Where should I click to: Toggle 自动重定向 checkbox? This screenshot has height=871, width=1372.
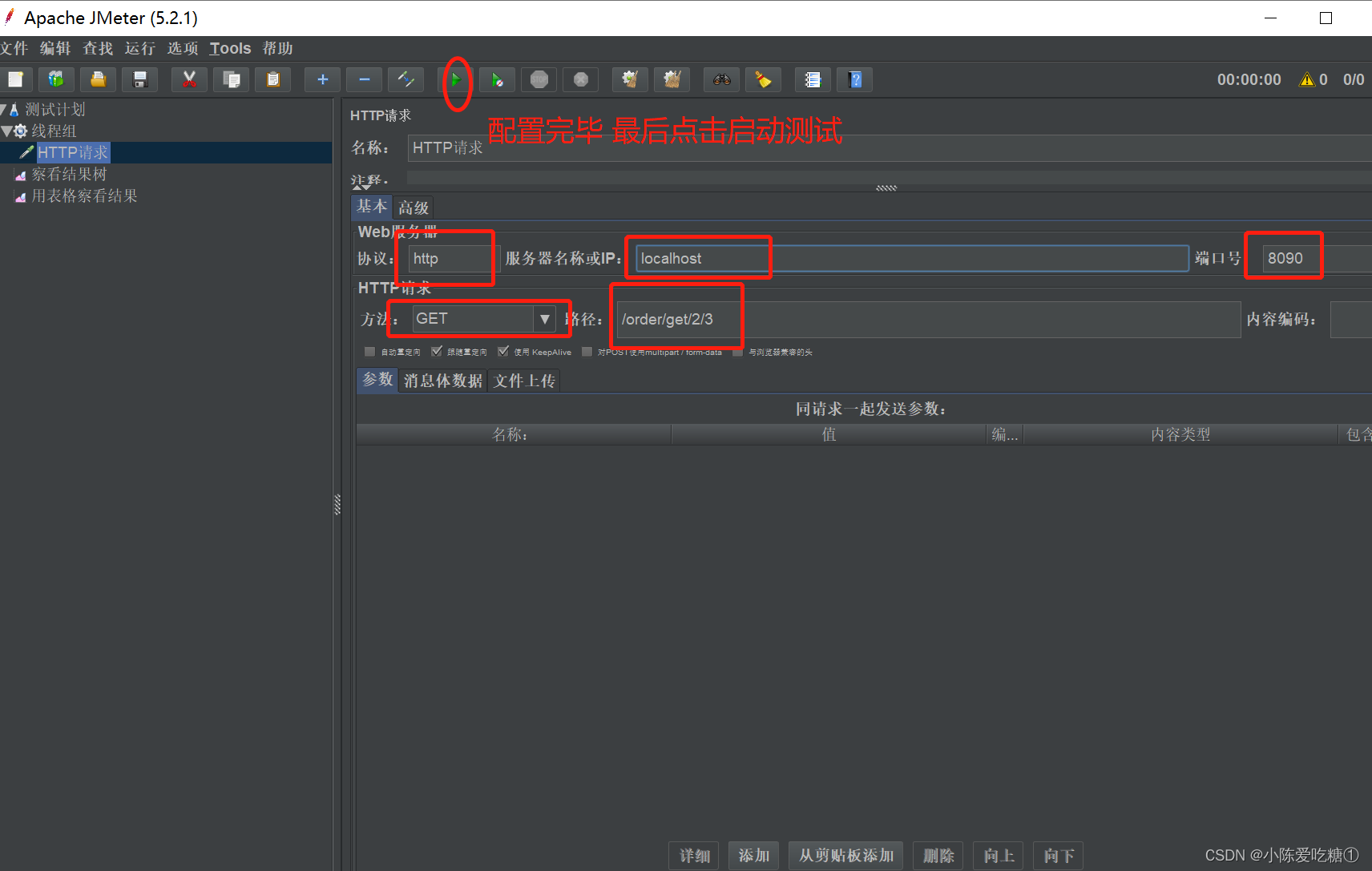(369, 352)
